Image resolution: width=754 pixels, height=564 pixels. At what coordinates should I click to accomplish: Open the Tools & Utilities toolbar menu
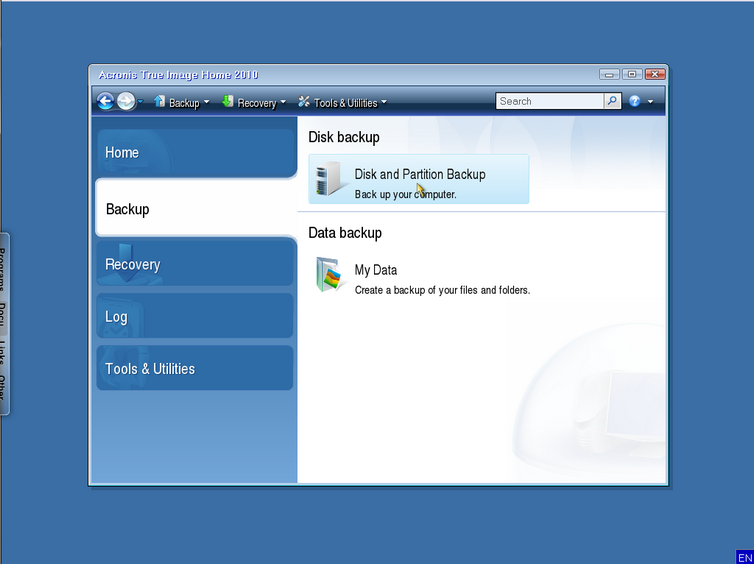[345, 103]
